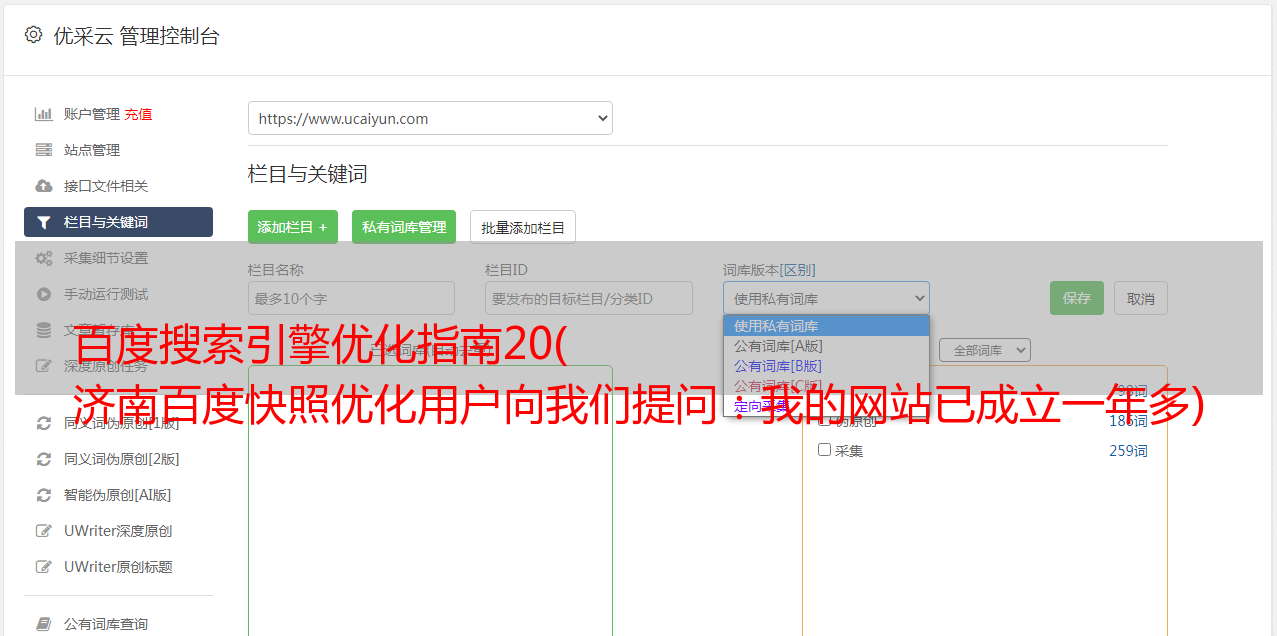Click the 私有词库管理 button
The height and width of the screenshot is (636, 1277).
(x=404, y=227)
